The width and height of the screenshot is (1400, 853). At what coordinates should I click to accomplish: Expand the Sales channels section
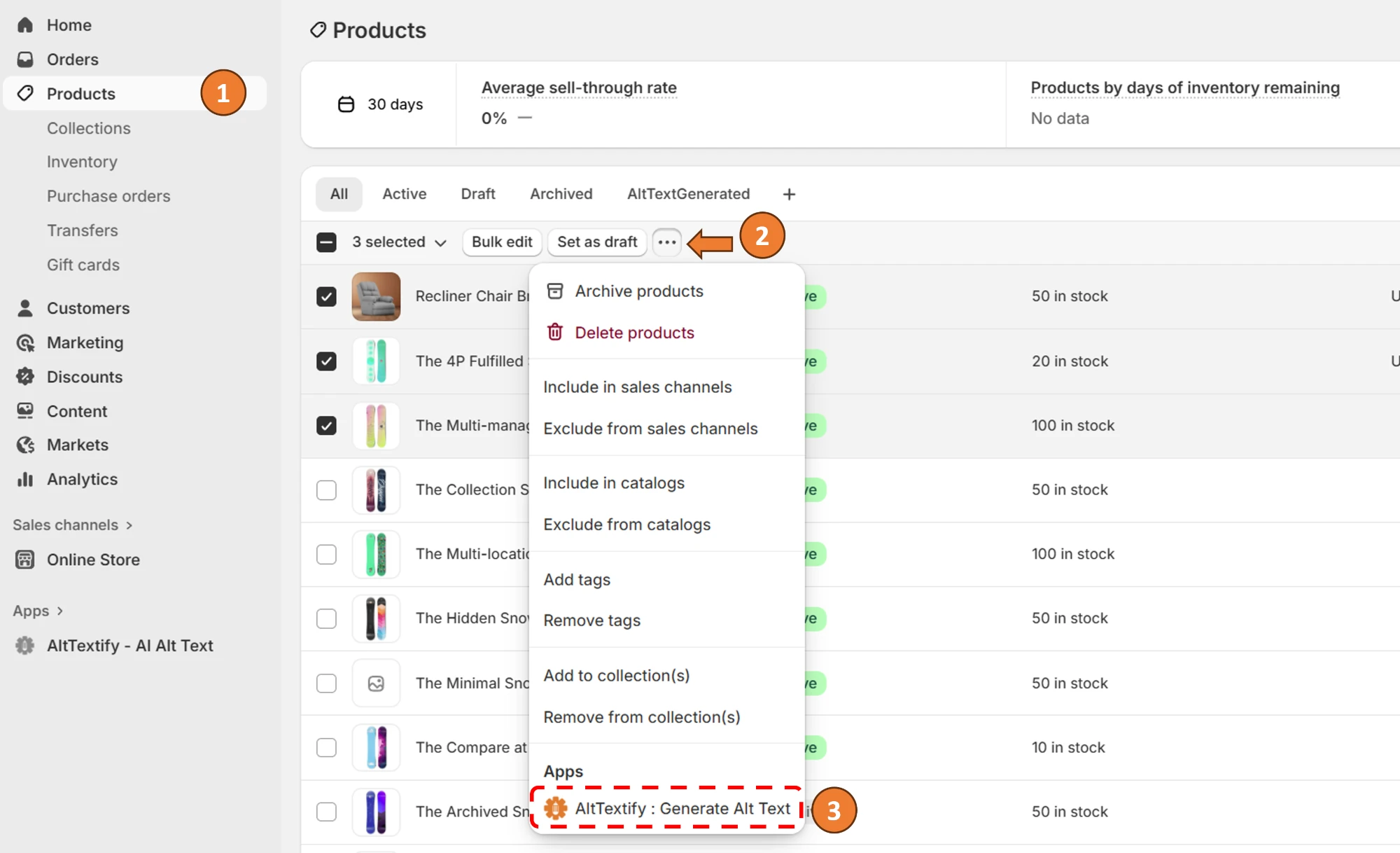[72, 525]
